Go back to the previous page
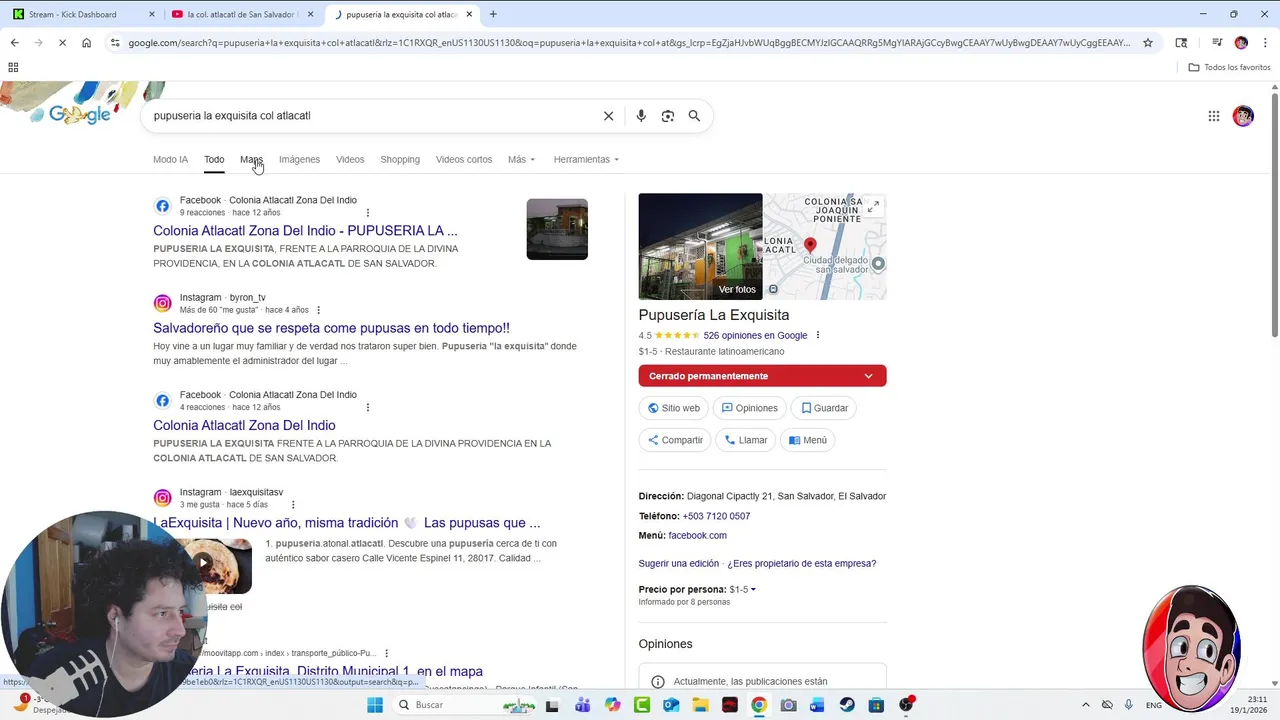The height and width of the screenshot is (720, 1280). coord(15,43)
